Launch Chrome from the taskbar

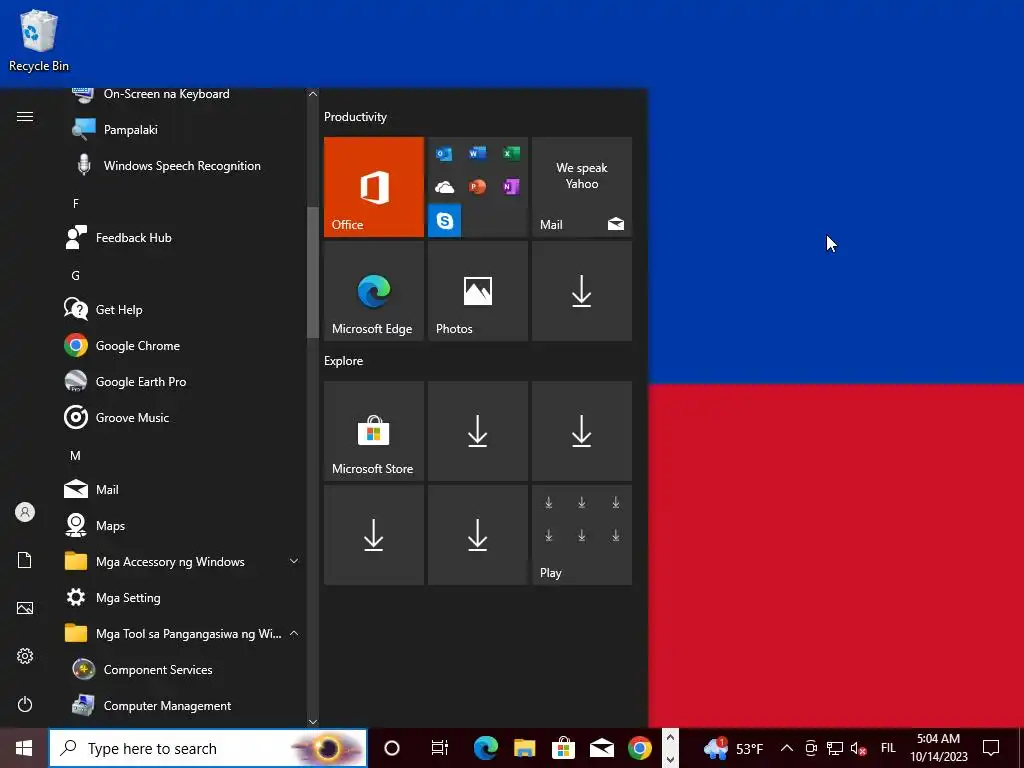pos(640,748)
